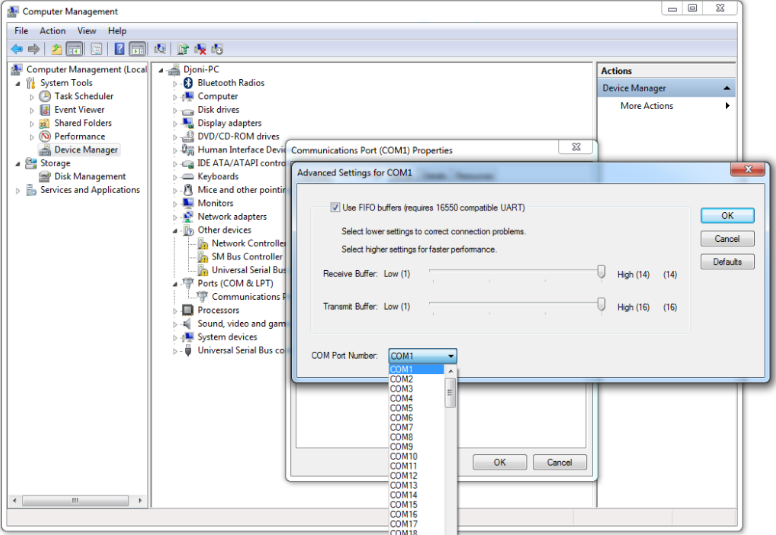The height and width of the screenshot is (535, 776).
Task: Select Disk Management under Storage
Action: point(90,177)
